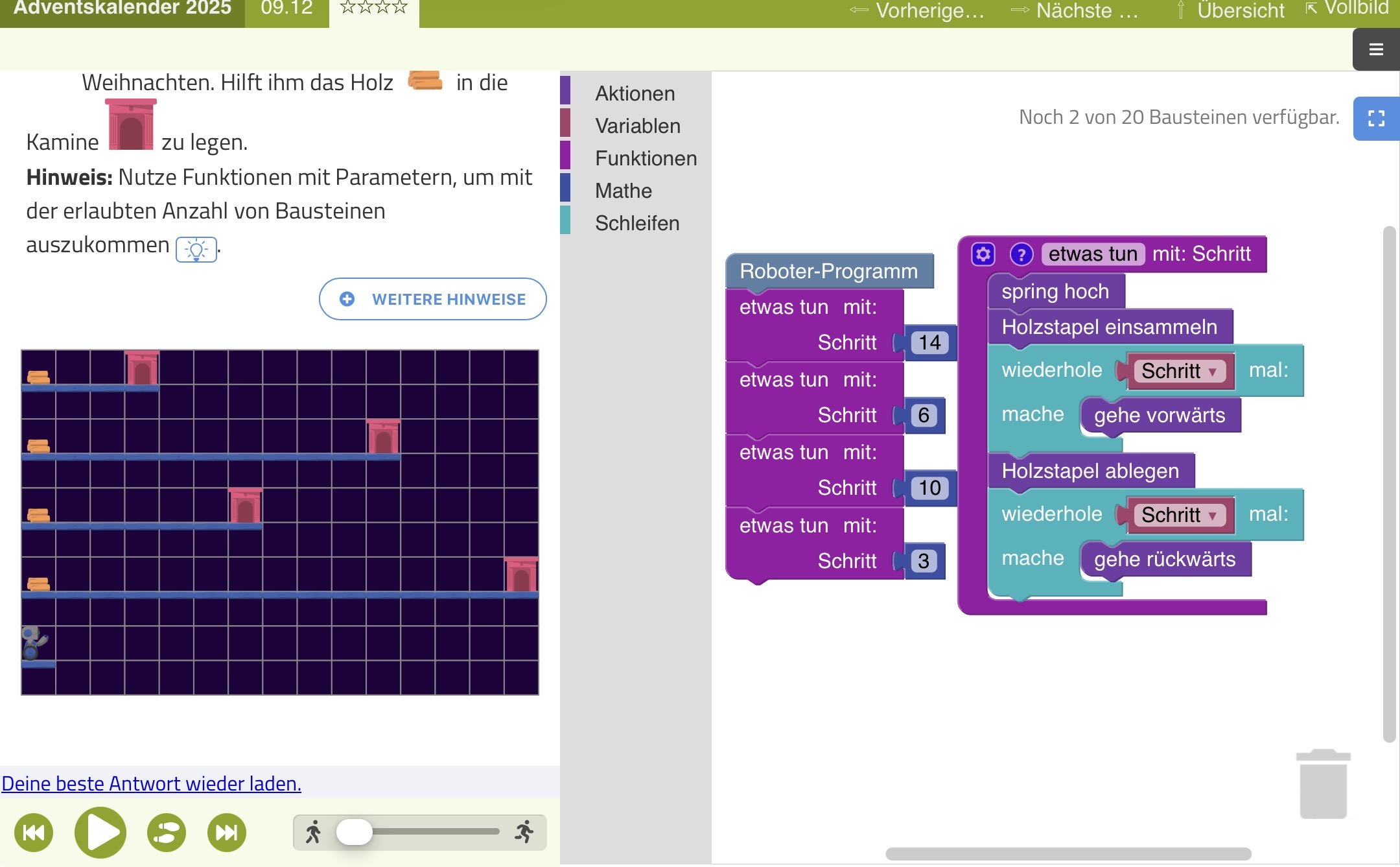Viewport: 1400px width, 867px height.
Task: Expand the WEITERE HINWEISE section
Action: click(432, 299)
